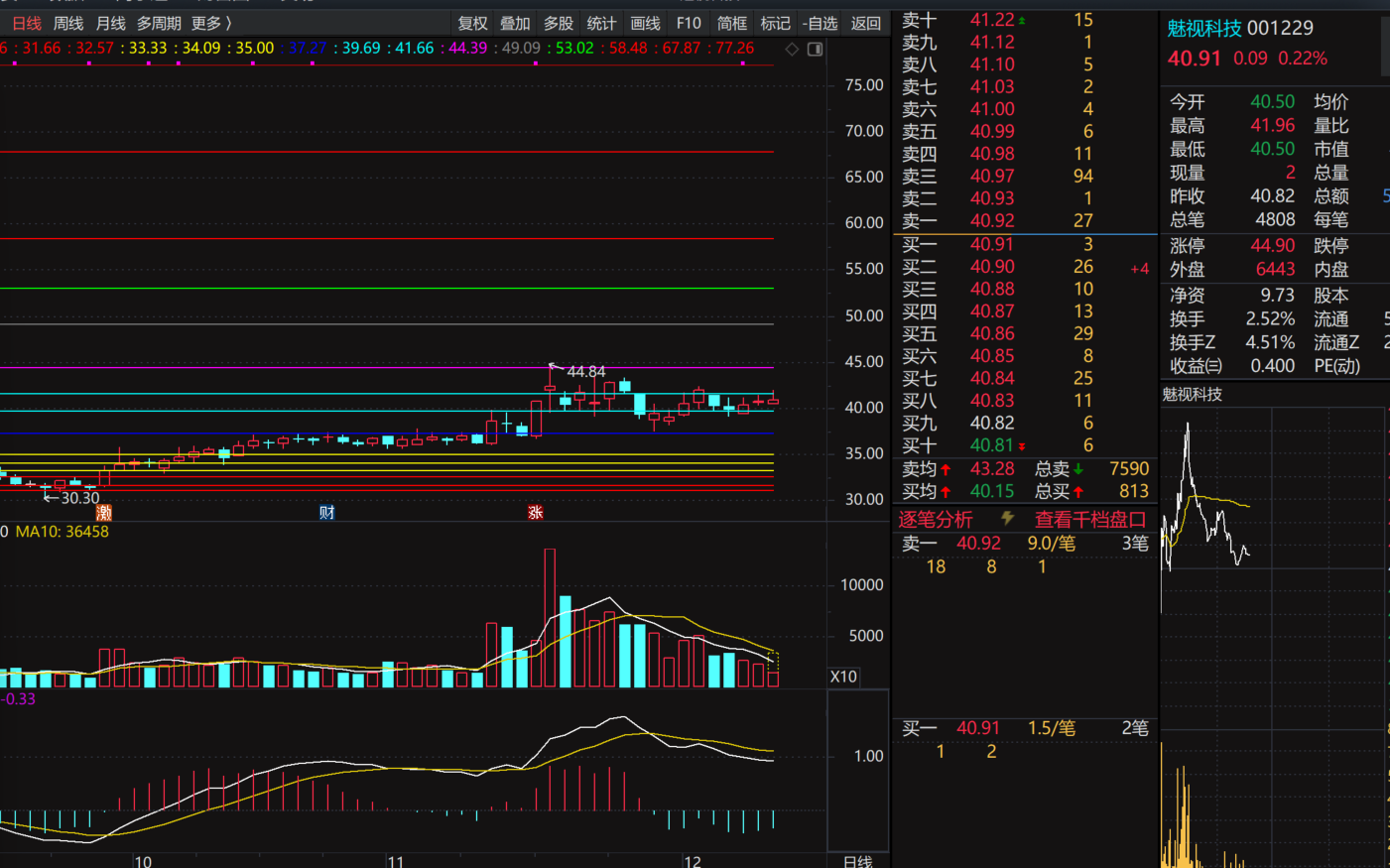The height and width of the screenshot is (868, 1390).
Task: Switch to 月线 monthly chart
Action: [110, 23]
